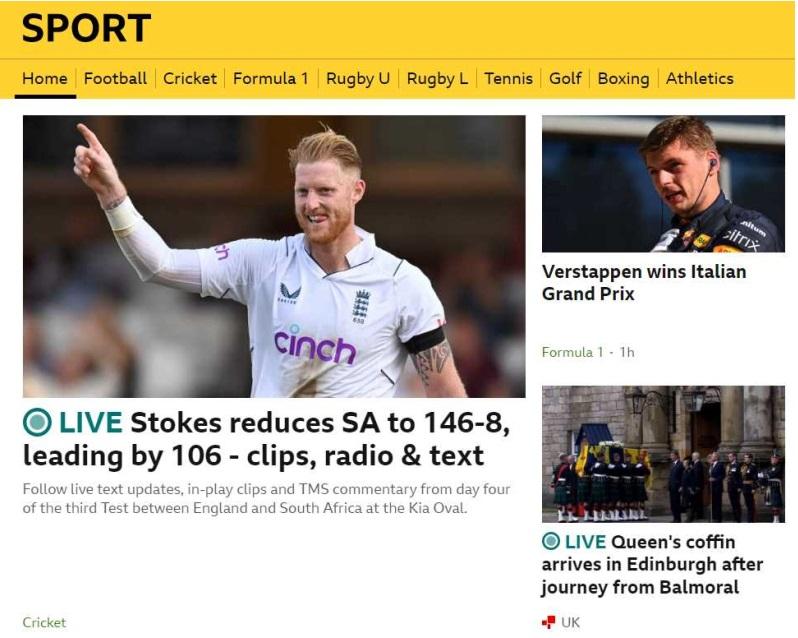The image size is (798, 638).
Task: Switch to Rugby U section
Action: tap(358, 78)
